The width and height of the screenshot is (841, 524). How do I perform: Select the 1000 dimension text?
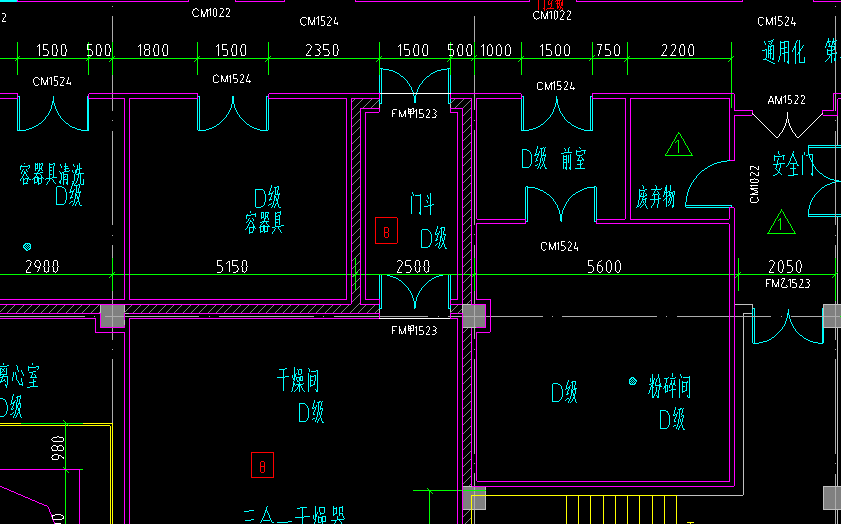[496, 50]
